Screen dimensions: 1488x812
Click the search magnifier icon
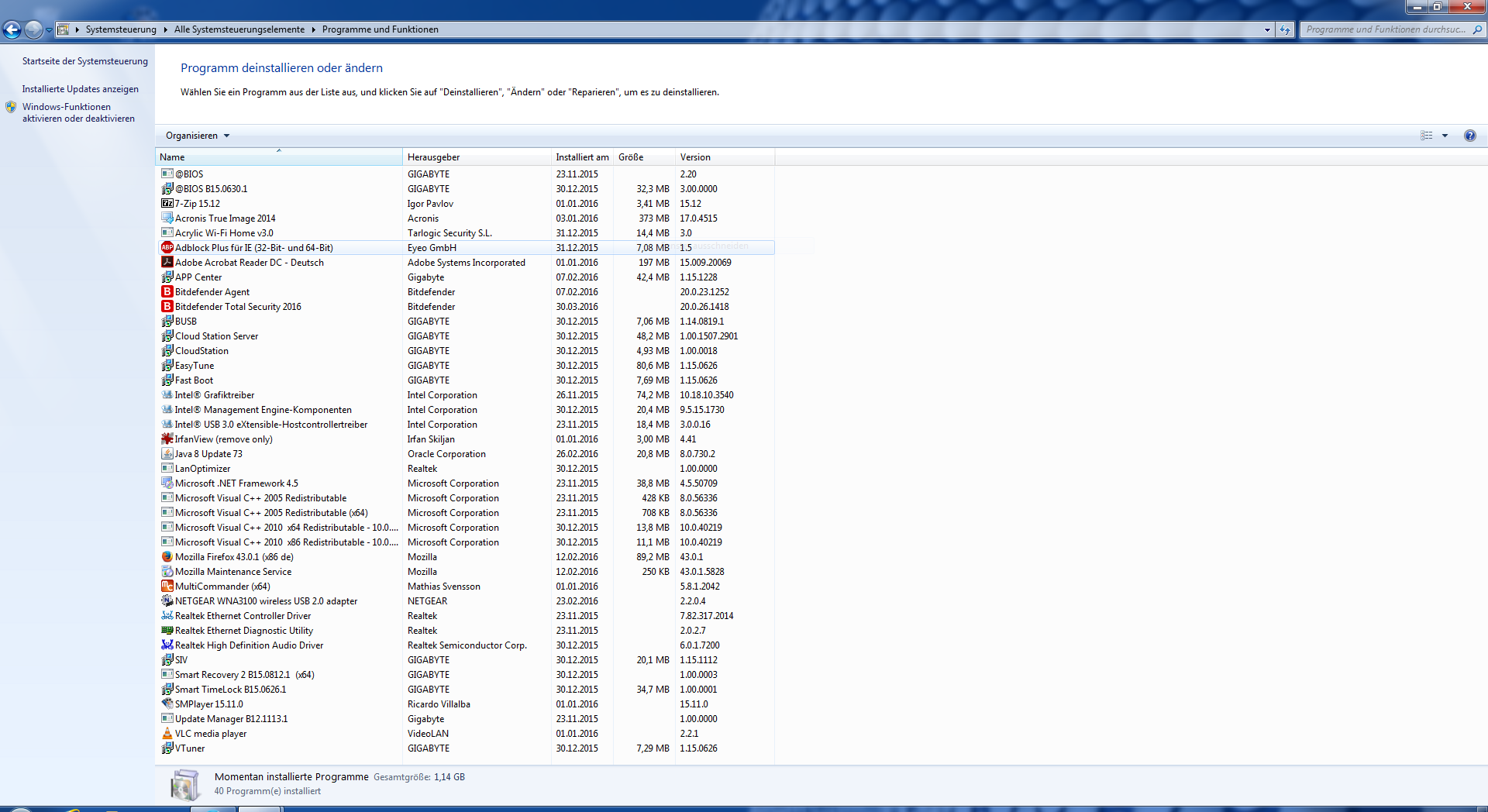pos(1477,29)
